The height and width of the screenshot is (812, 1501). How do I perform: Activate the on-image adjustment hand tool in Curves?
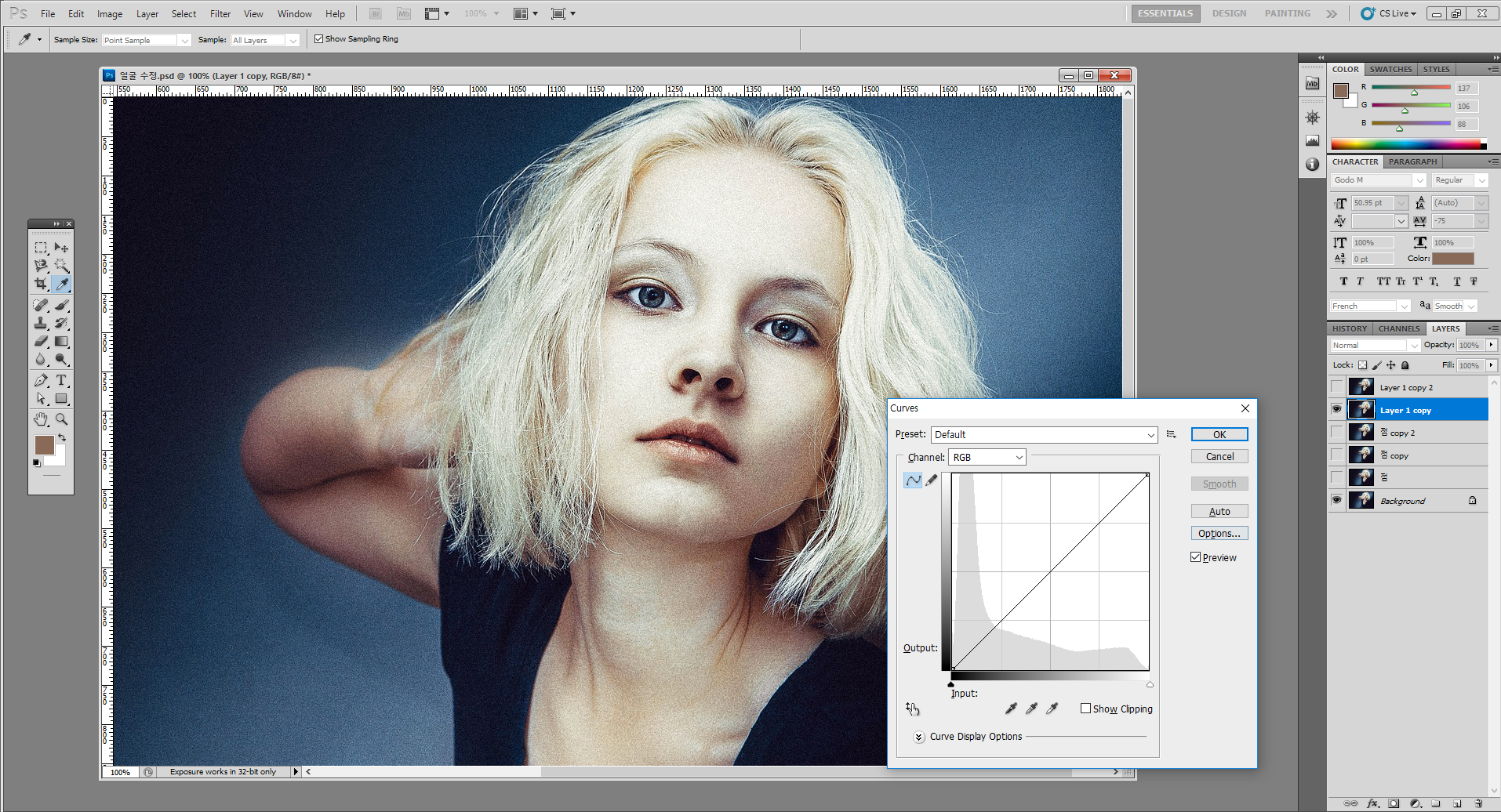click(x=912, y=709)
